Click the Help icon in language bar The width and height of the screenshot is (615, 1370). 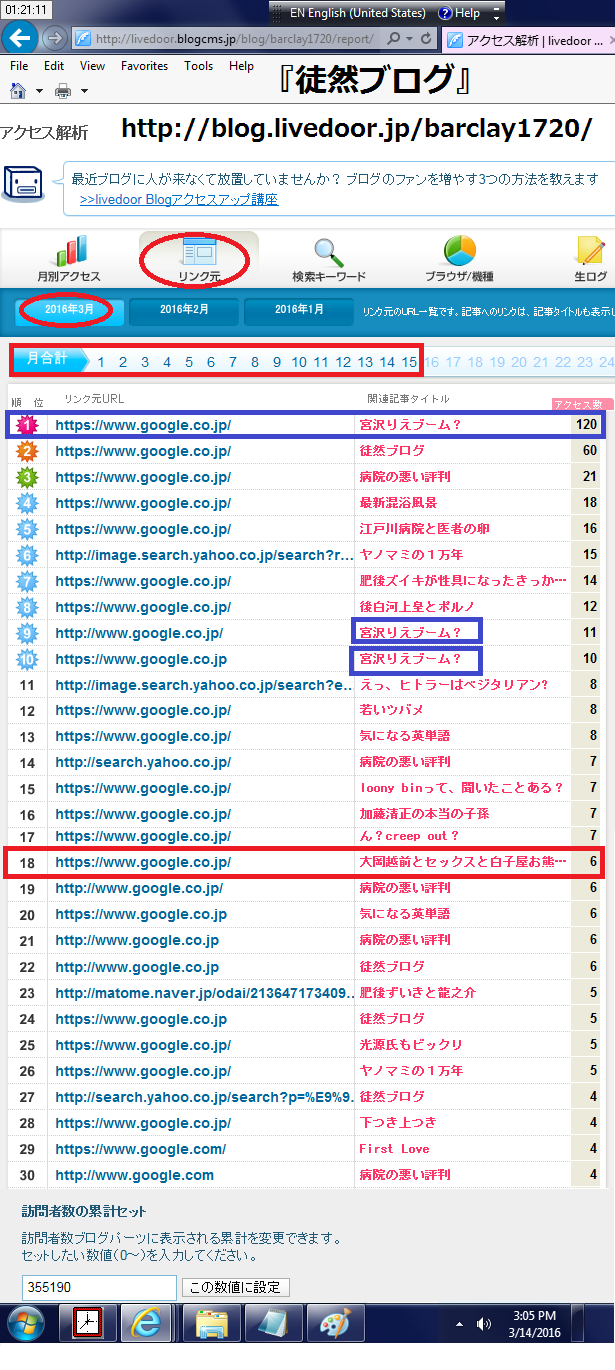point(444,13)
